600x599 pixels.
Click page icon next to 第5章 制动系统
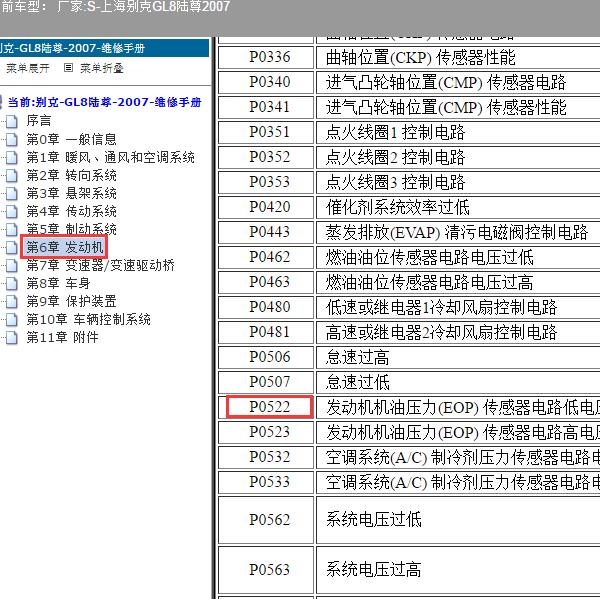pyautogui.click(x=12, y=229)
